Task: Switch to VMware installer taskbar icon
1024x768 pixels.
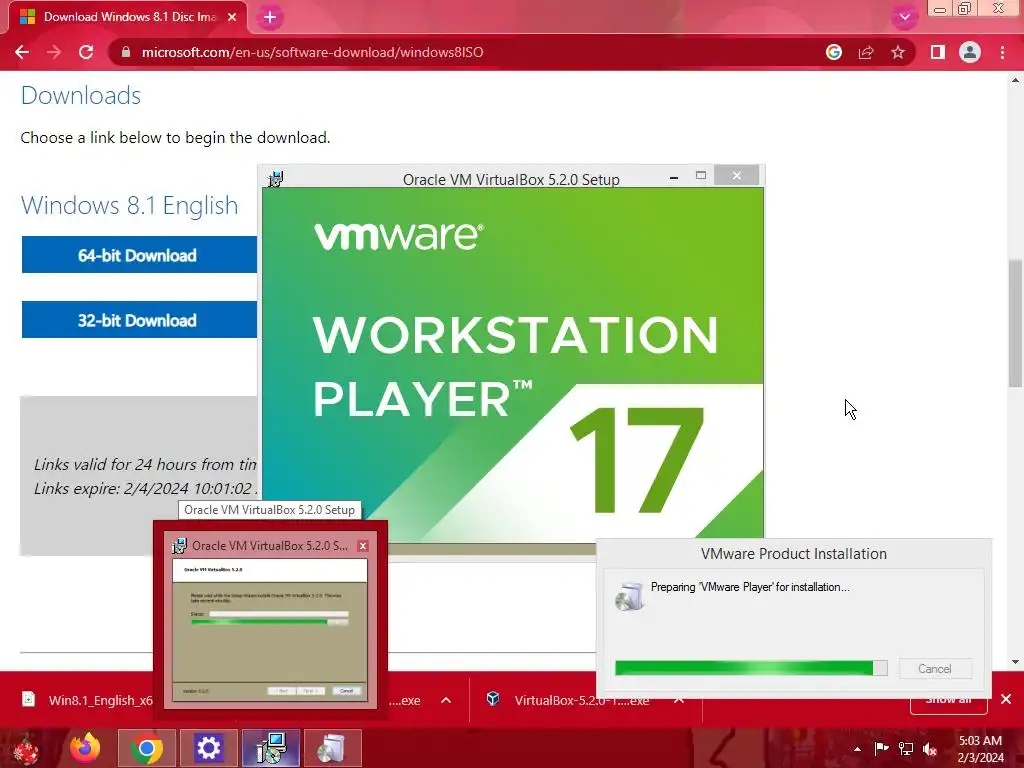Action: tap(332, 748)
